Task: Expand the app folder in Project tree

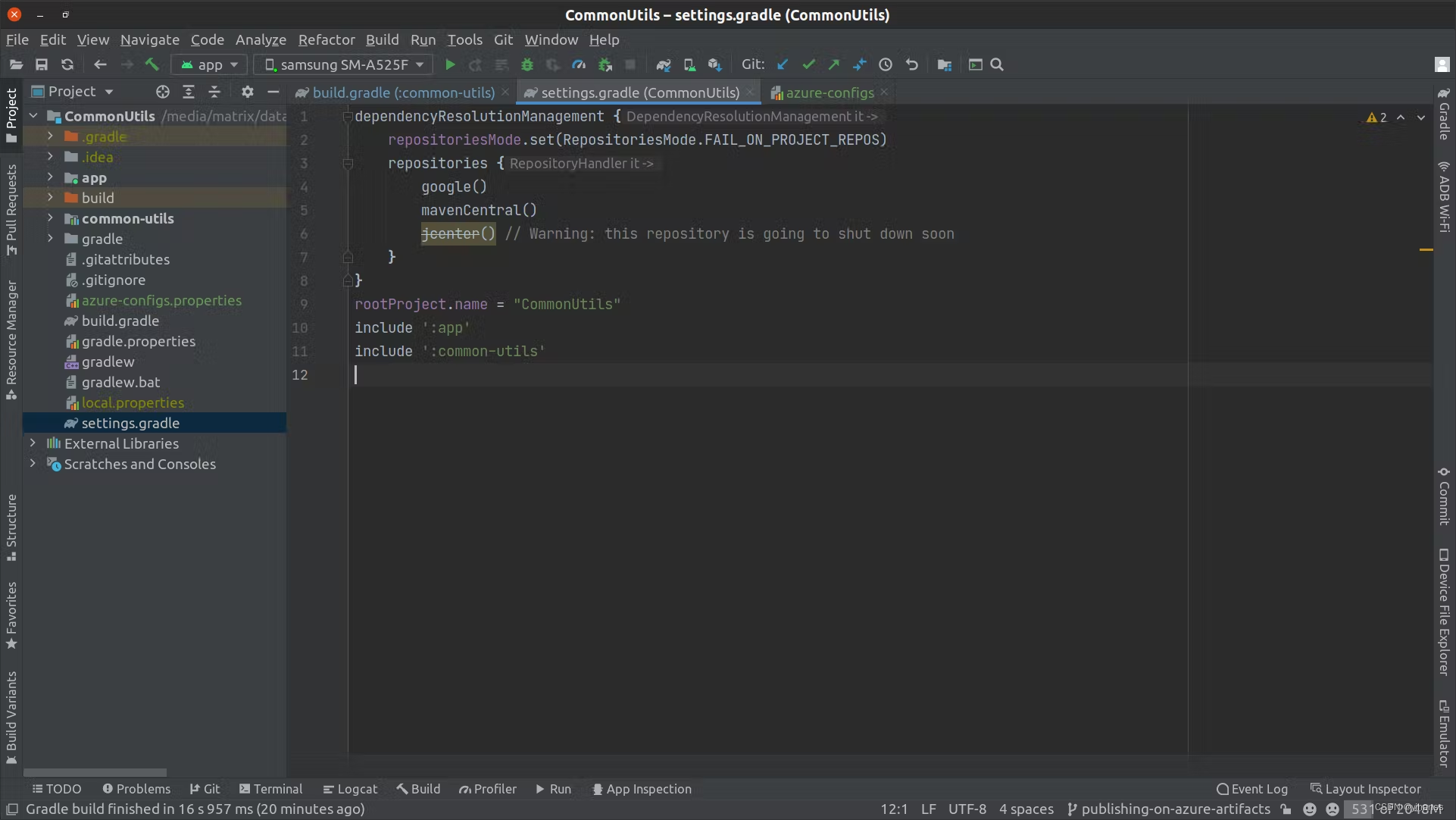Action: pyautogui.click(x=51, y=177)
